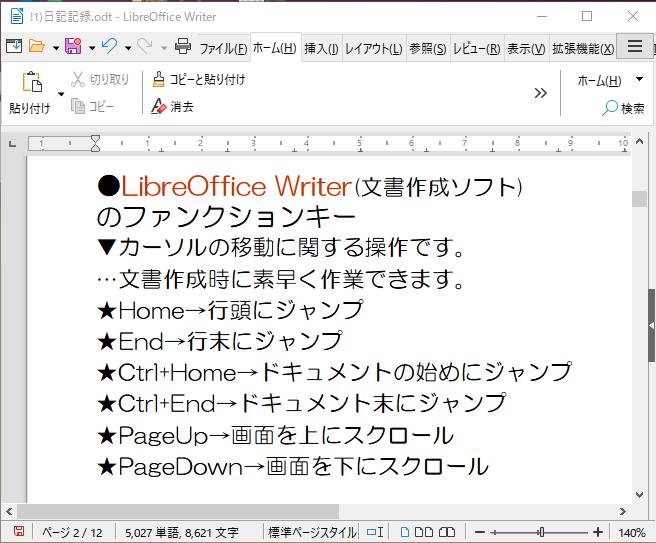656x543 pixels.
Task: Open the hamburger menu icon
Action: tap(635, 46)
